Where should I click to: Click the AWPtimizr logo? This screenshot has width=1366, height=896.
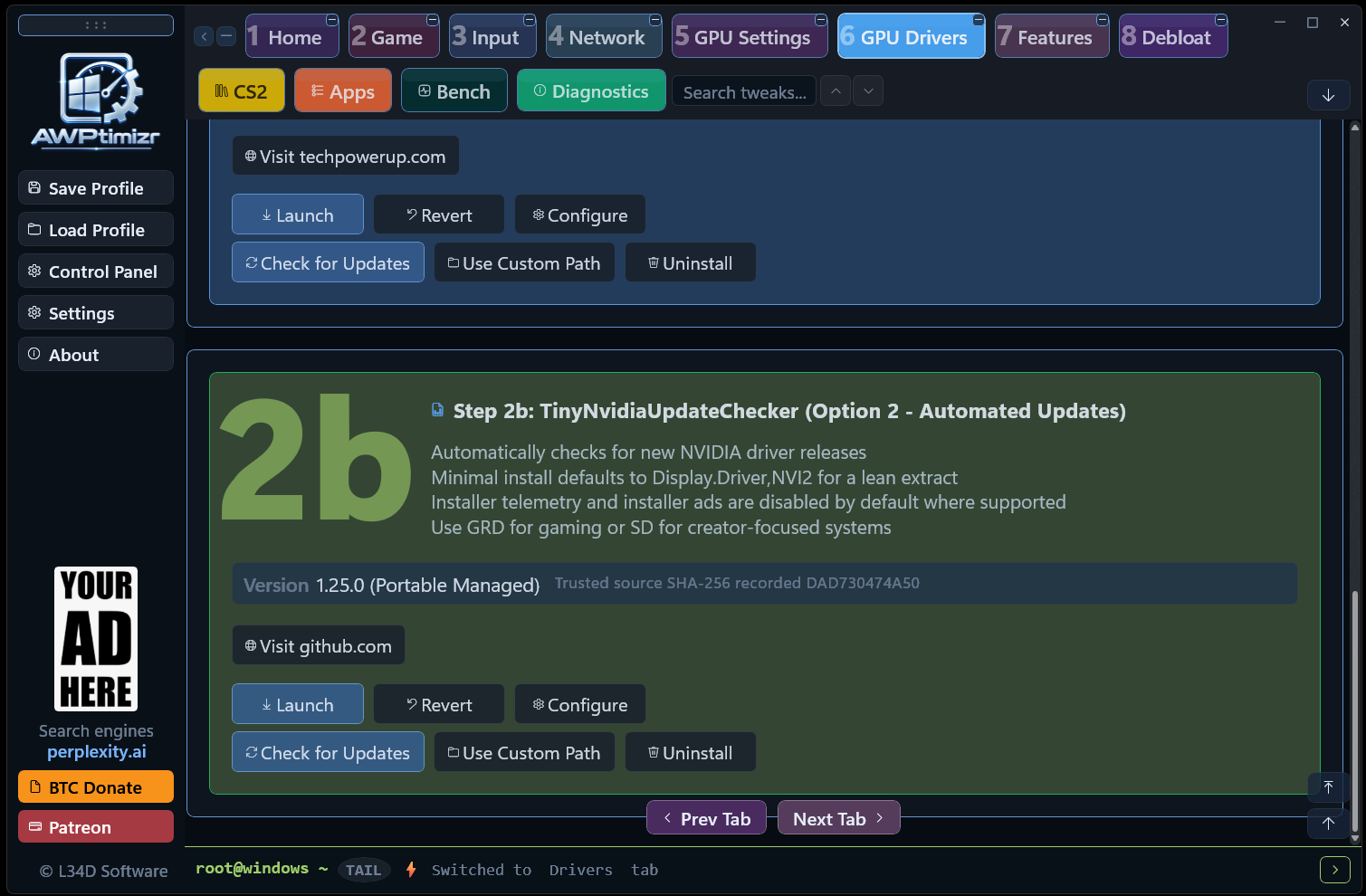[x=96, y=100]
